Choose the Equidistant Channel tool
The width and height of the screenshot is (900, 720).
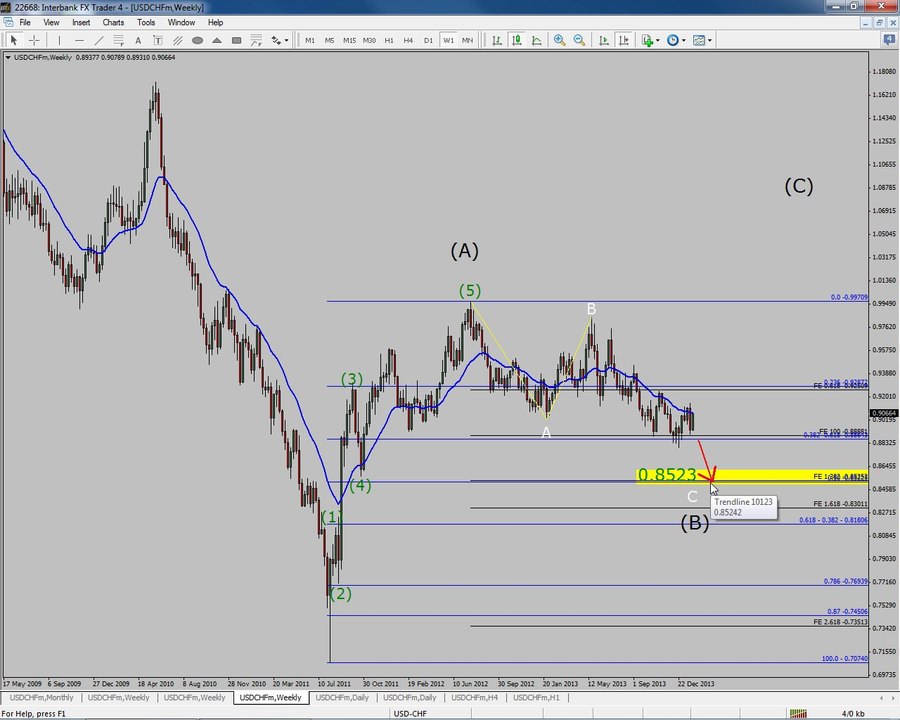[178, 40]
